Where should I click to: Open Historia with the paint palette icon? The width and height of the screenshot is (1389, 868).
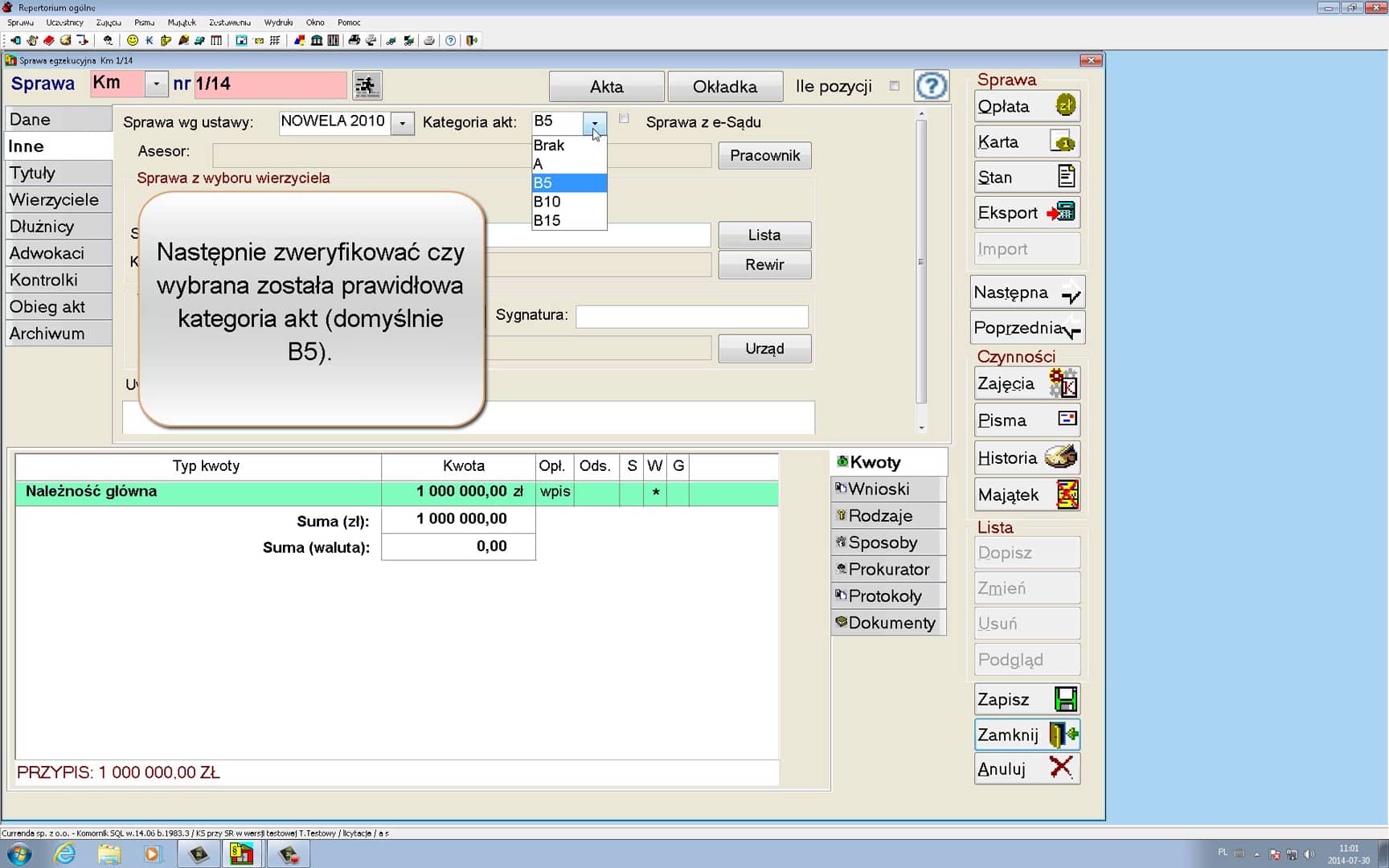pyautogui.click(x=1026, y=457)
